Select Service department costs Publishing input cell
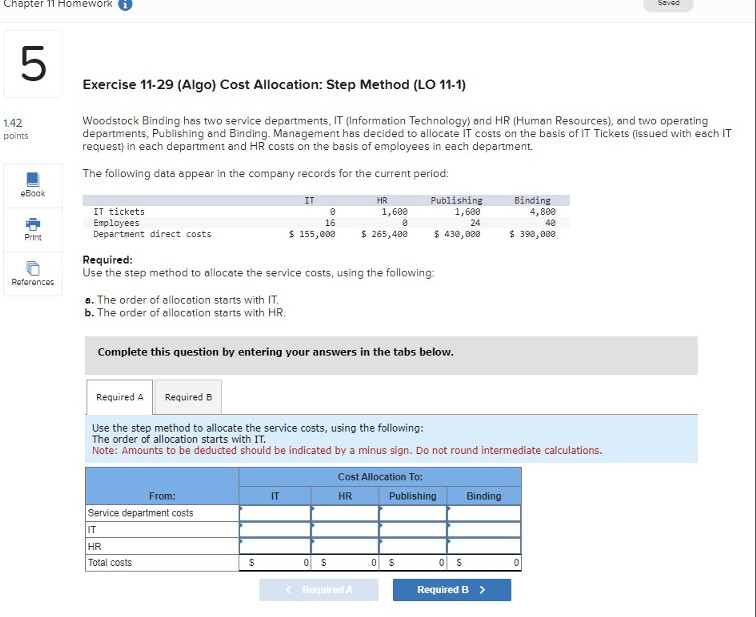 point(413,513)
